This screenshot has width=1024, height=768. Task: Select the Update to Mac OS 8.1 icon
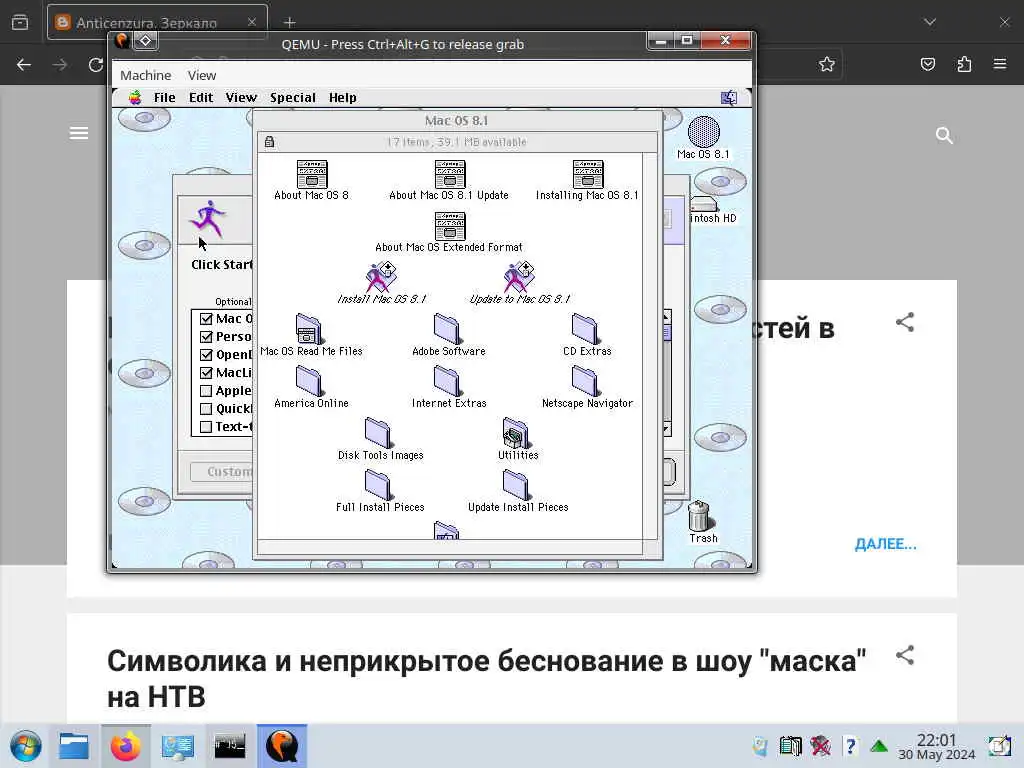point(519,278)
